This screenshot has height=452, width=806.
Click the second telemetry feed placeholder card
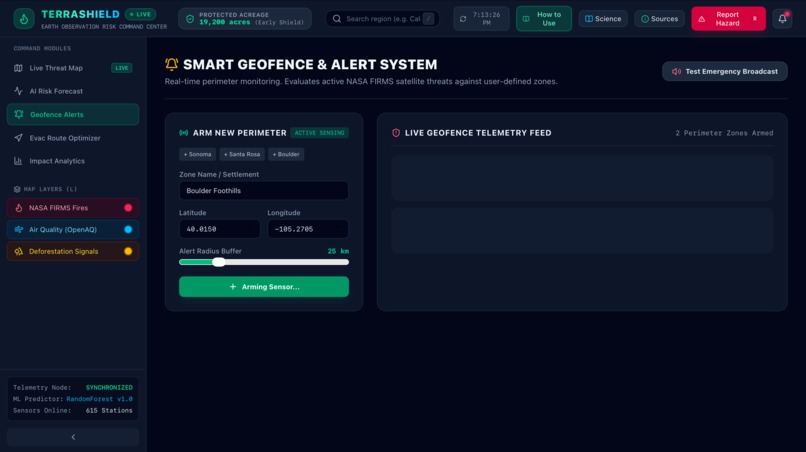pyautogui.click(x=582, y=231)
